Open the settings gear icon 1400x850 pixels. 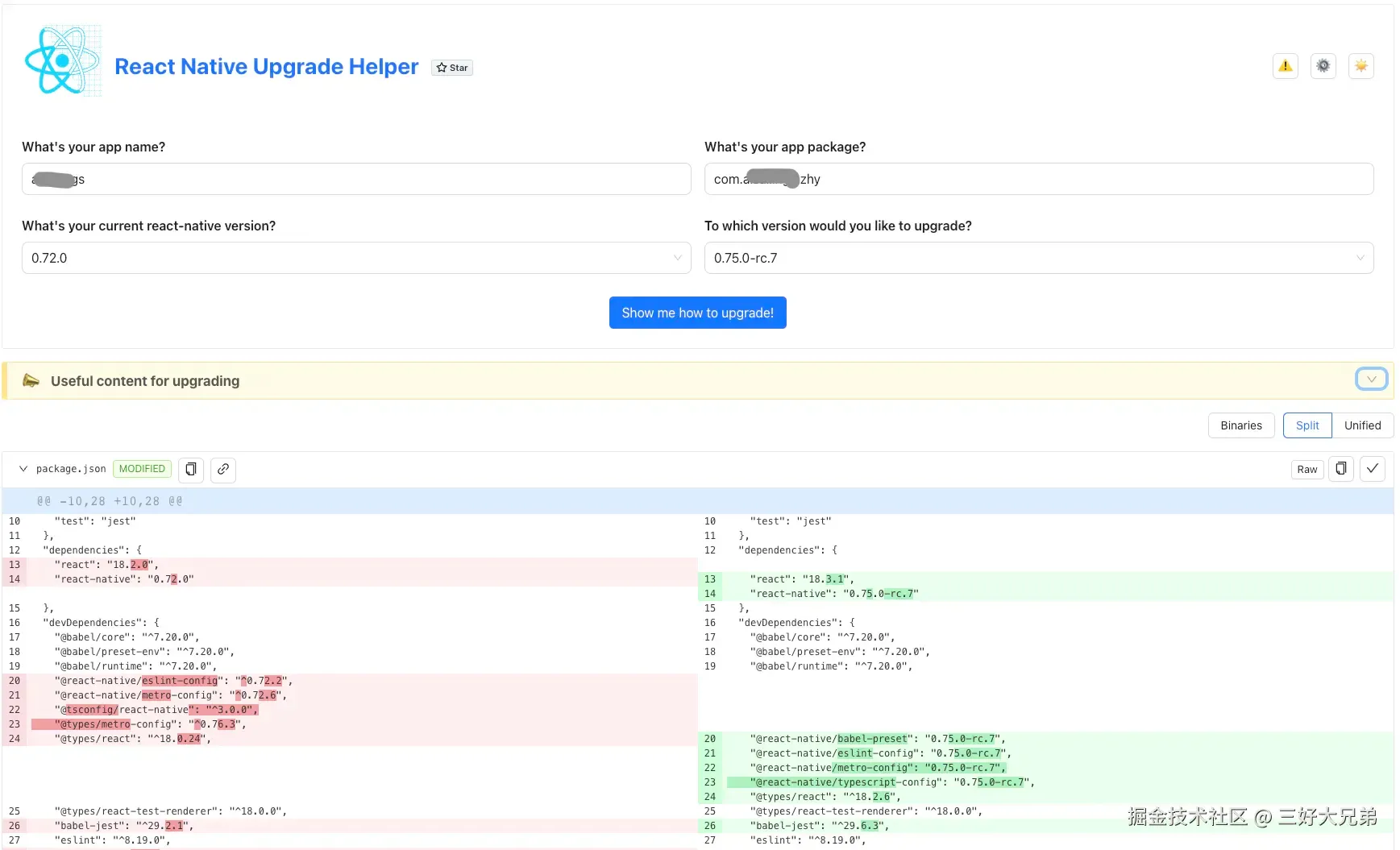pos(1323,66)
